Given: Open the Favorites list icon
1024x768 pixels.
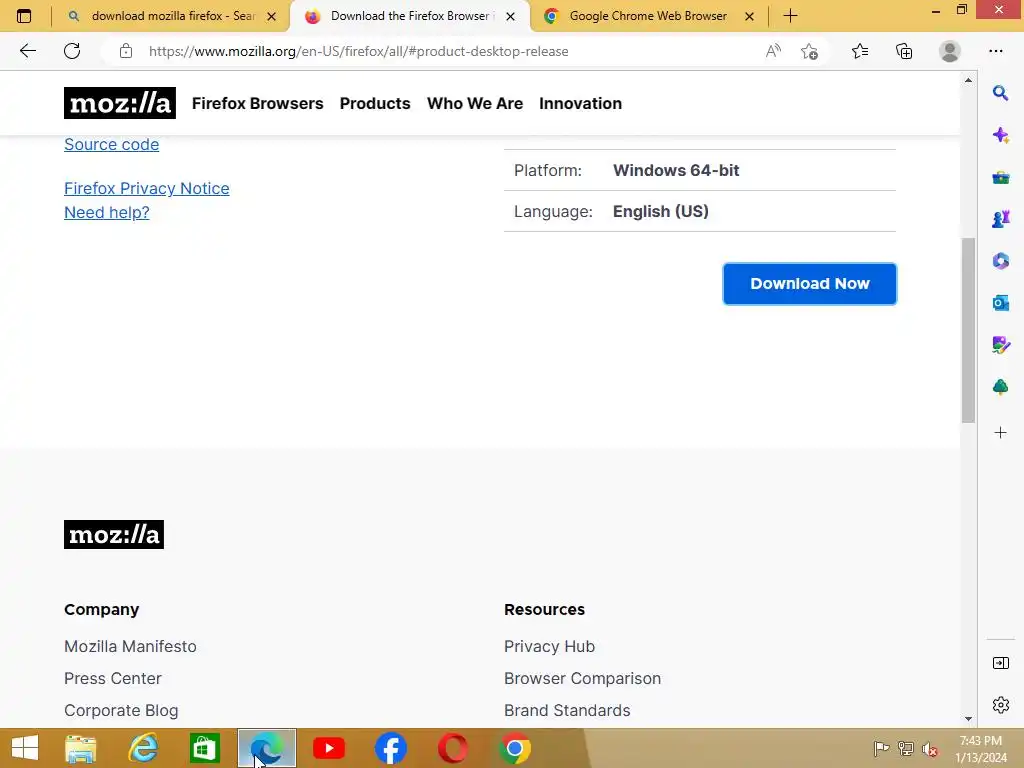Looking at the screenshot, I should coord(860,51).
